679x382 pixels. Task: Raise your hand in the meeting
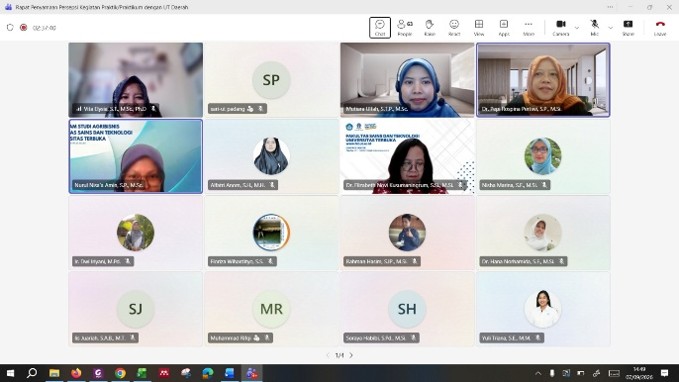[x=429, y=28]
